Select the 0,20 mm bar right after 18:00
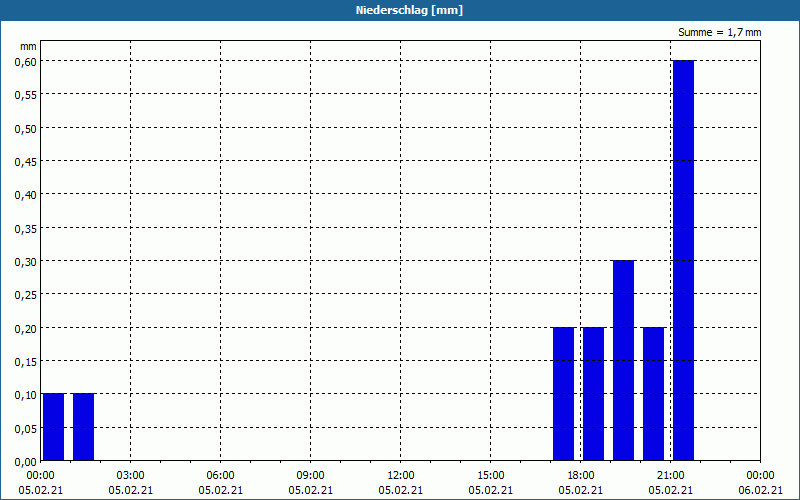Viewport: 800px width, 500px height. click(x=593, y=394)
